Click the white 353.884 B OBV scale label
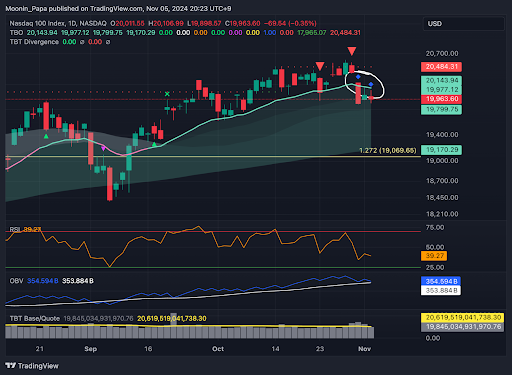This screenshot has width=512, height=375. [441, 291]
